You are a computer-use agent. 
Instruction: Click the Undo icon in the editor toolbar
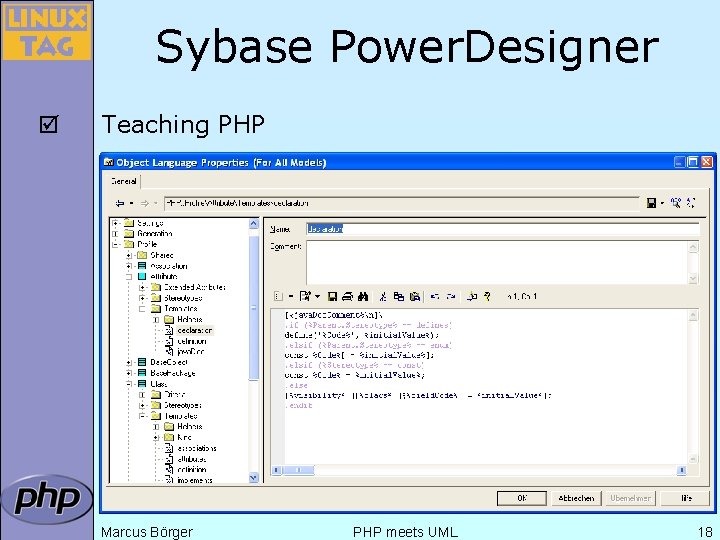[x=435, y=297]
